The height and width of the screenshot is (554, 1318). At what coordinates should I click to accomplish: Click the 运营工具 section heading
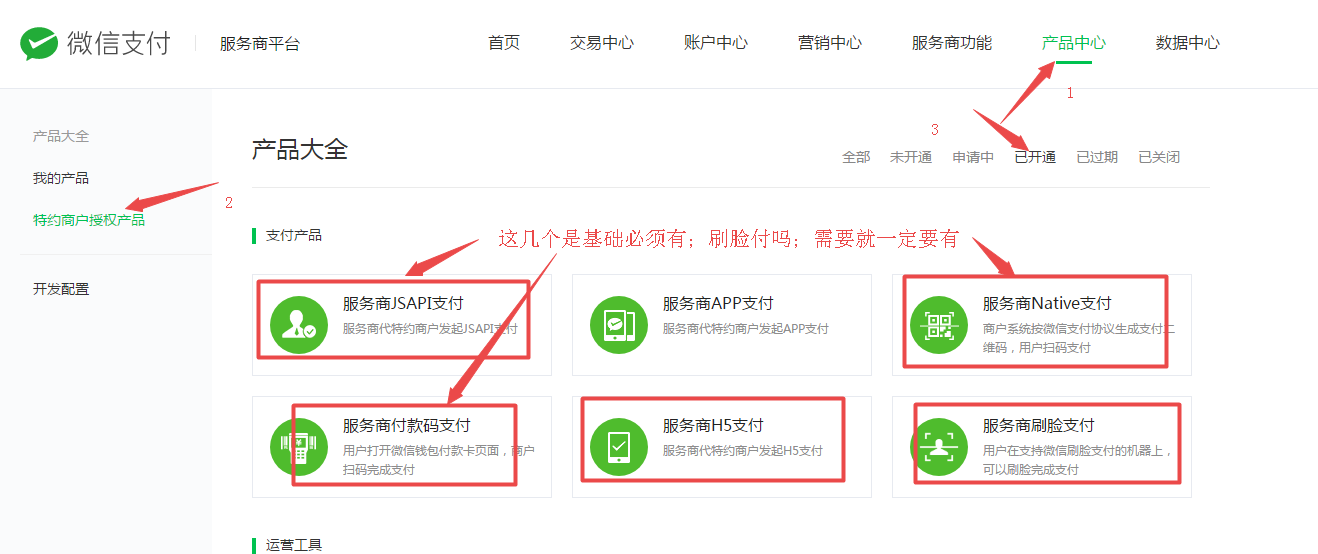[x=294, y=545]
